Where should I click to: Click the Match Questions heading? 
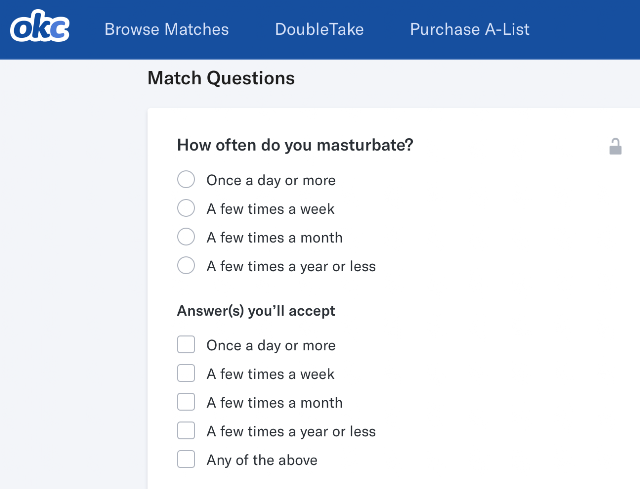click(221, 78)
